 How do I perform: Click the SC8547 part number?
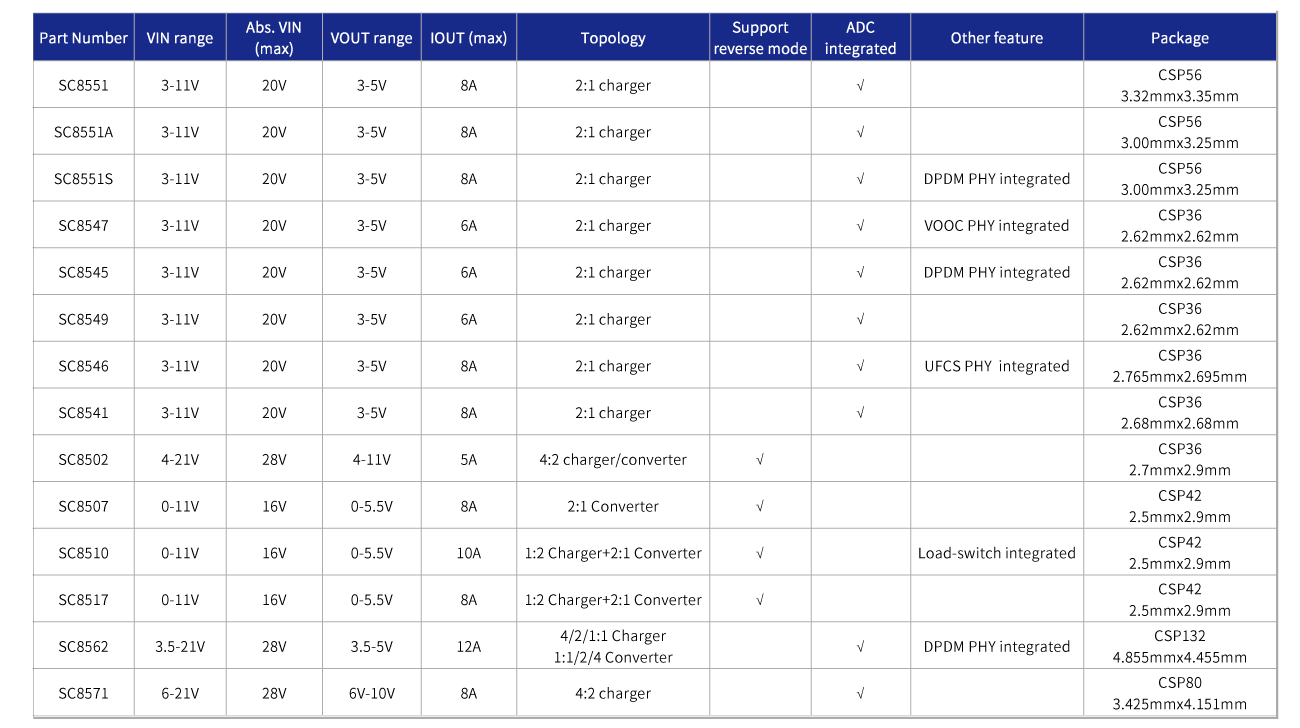(x=83, y=226)
